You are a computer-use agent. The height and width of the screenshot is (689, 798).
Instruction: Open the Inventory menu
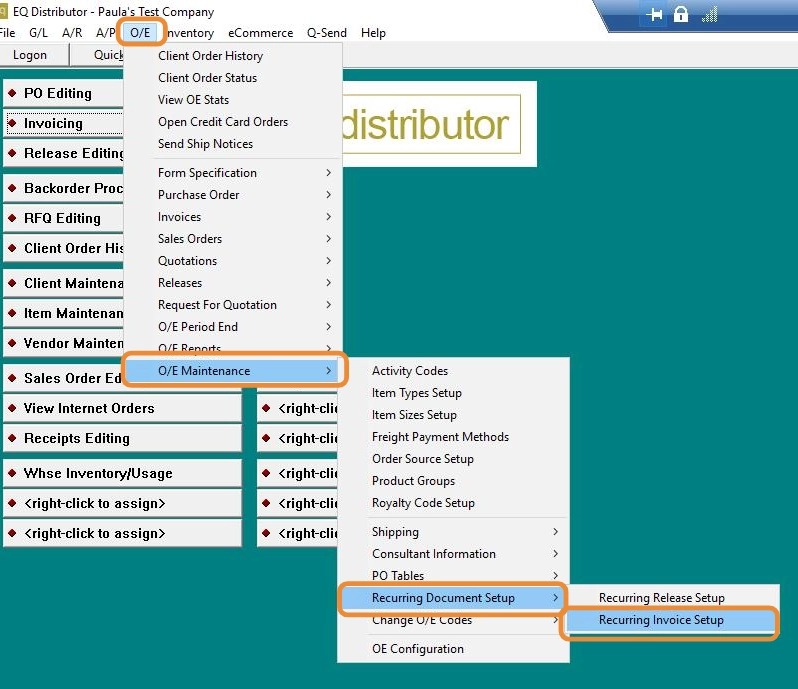pos(190,33)
